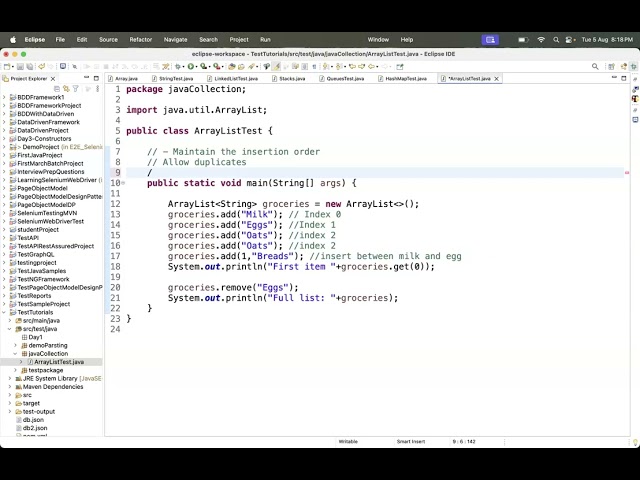Click cursor position 9 : 6 : 142
This screenshot has height=480, width=640.
pos(464,442)
